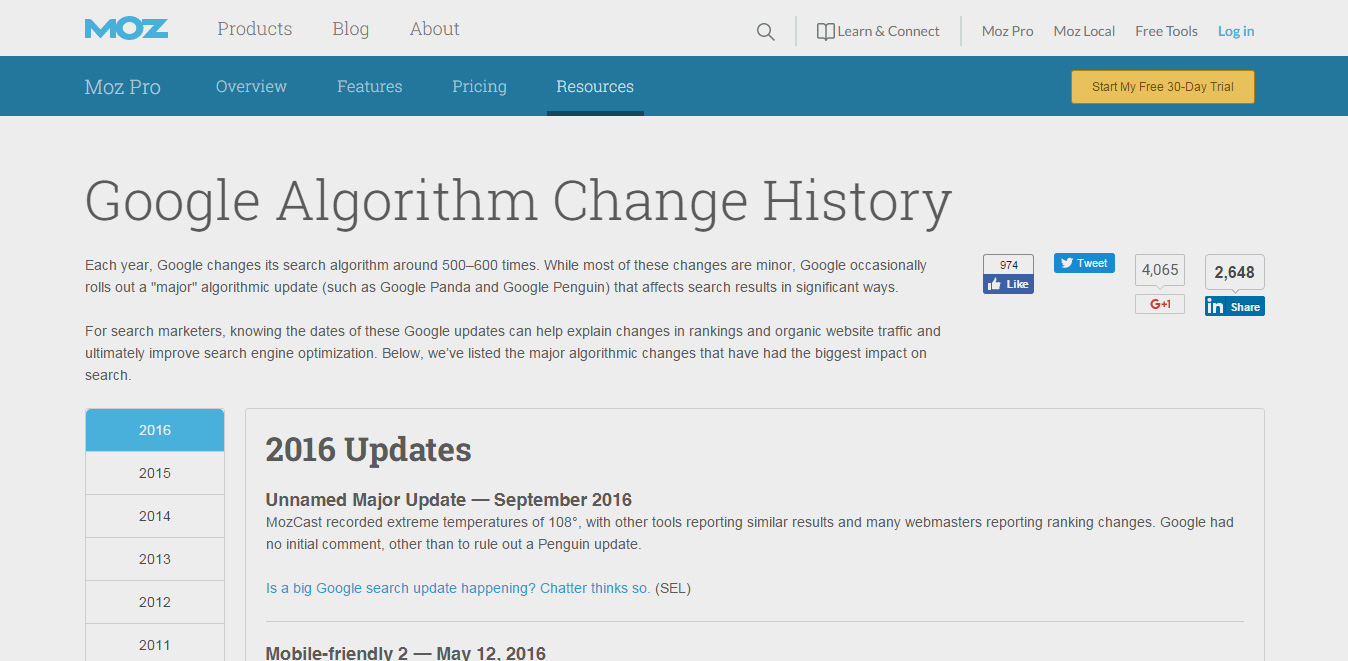
Task: Click the 2,648 LinkedIn share count
Action: [x=1235, y=272]
